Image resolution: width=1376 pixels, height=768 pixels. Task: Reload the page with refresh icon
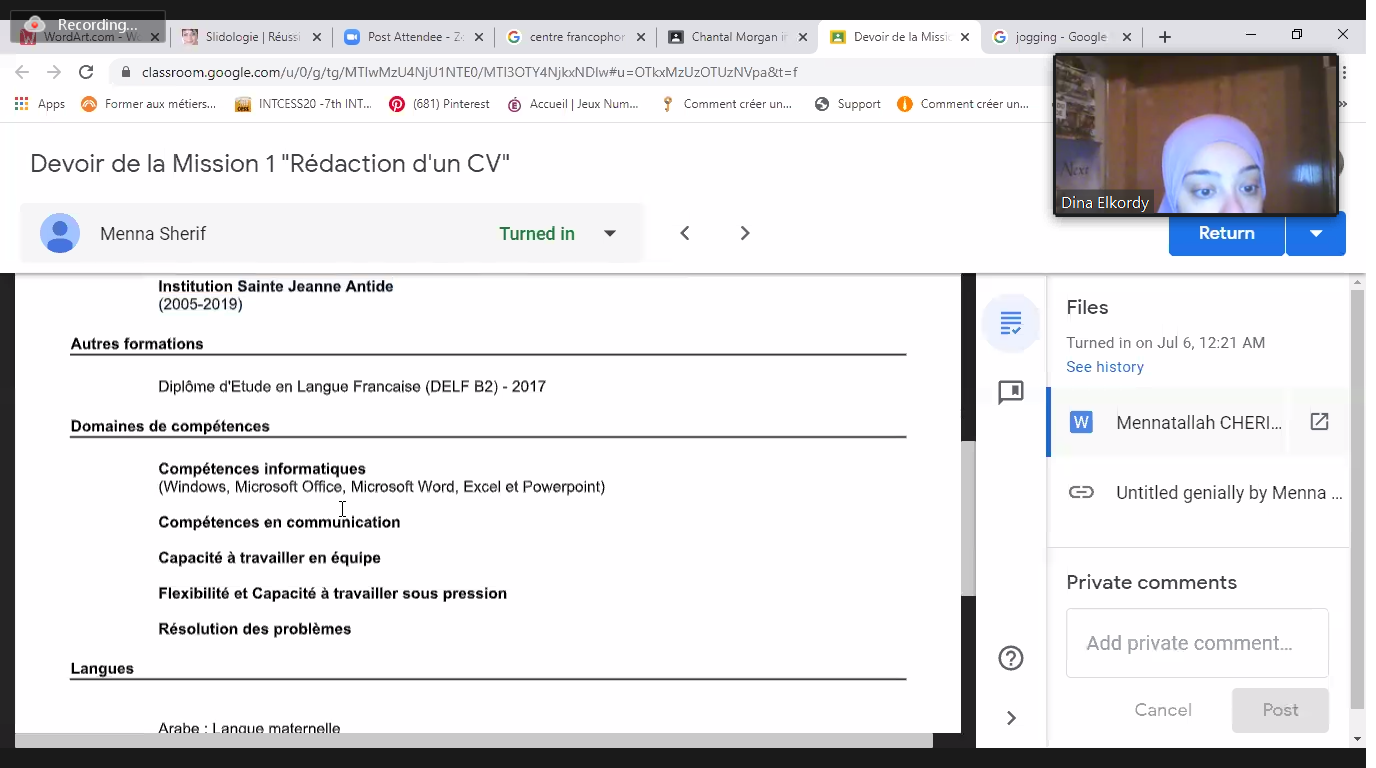[x=86, y=72]
